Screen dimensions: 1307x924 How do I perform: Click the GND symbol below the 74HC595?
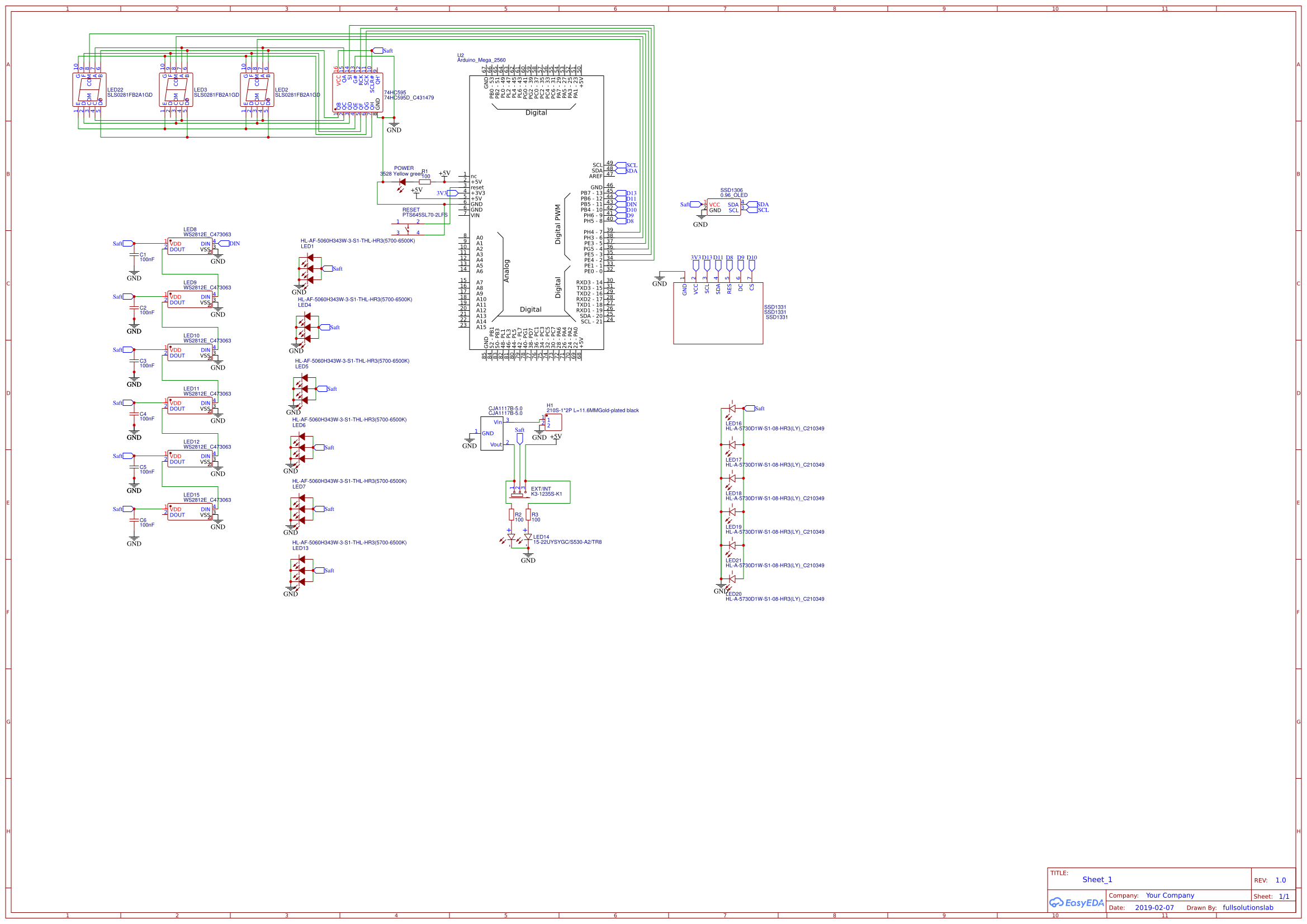(x=394, y=125)
